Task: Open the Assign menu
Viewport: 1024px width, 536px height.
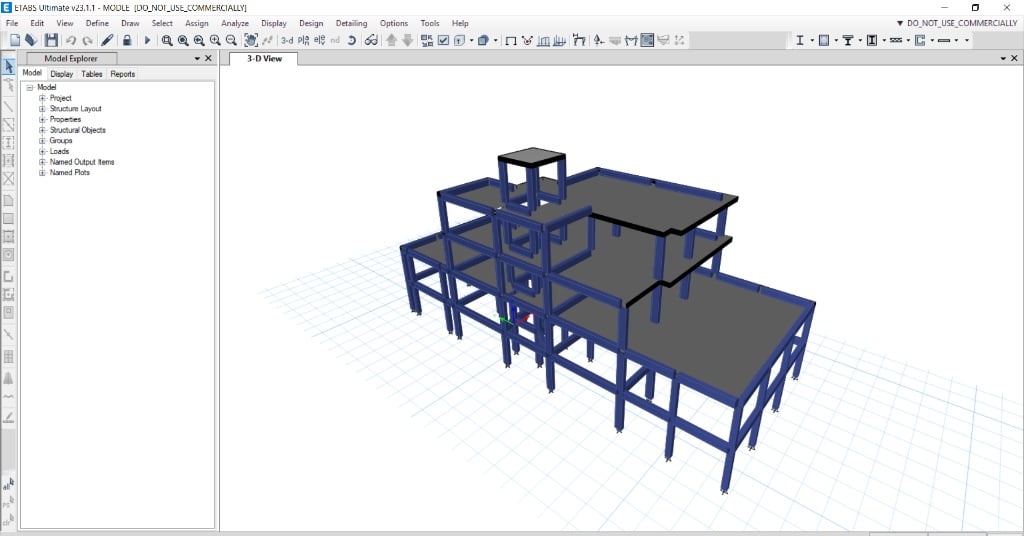Action: click(197, 23)
